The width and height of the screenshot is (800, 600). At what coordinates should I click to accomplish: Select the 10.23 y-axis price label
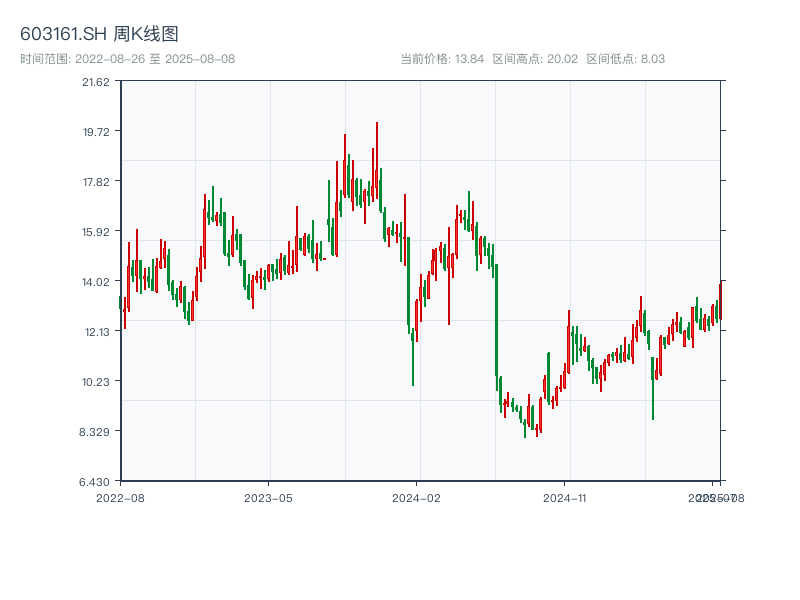pos(97,381)
